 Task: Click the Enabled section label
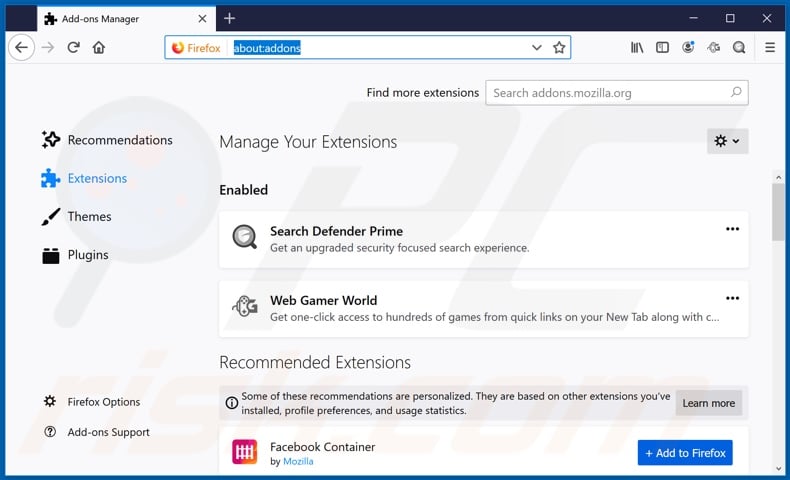pos(243,190)
